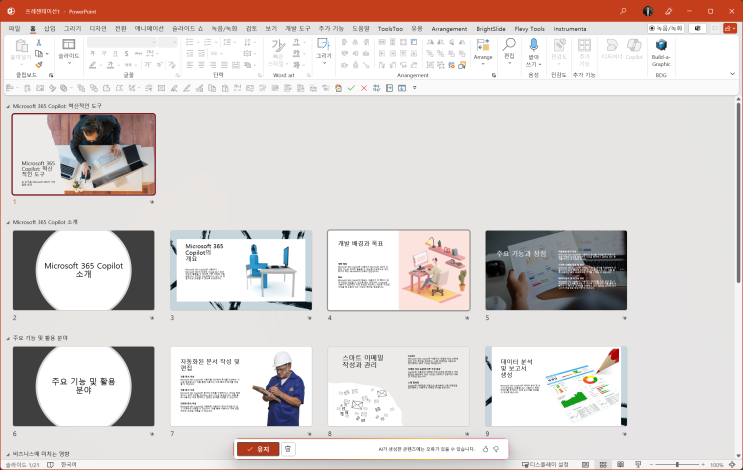The image size is (743, 470).
Task: Click the pen icon in title bar
Action: coord(669,11)
